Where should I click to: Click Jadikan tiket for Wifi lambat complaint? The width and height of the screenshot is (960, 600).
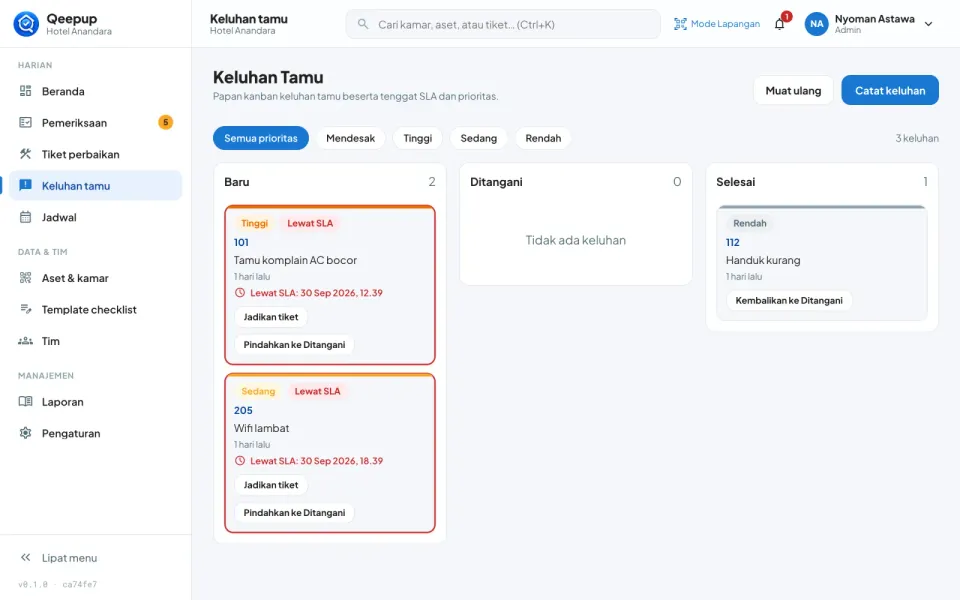[271, 484]
